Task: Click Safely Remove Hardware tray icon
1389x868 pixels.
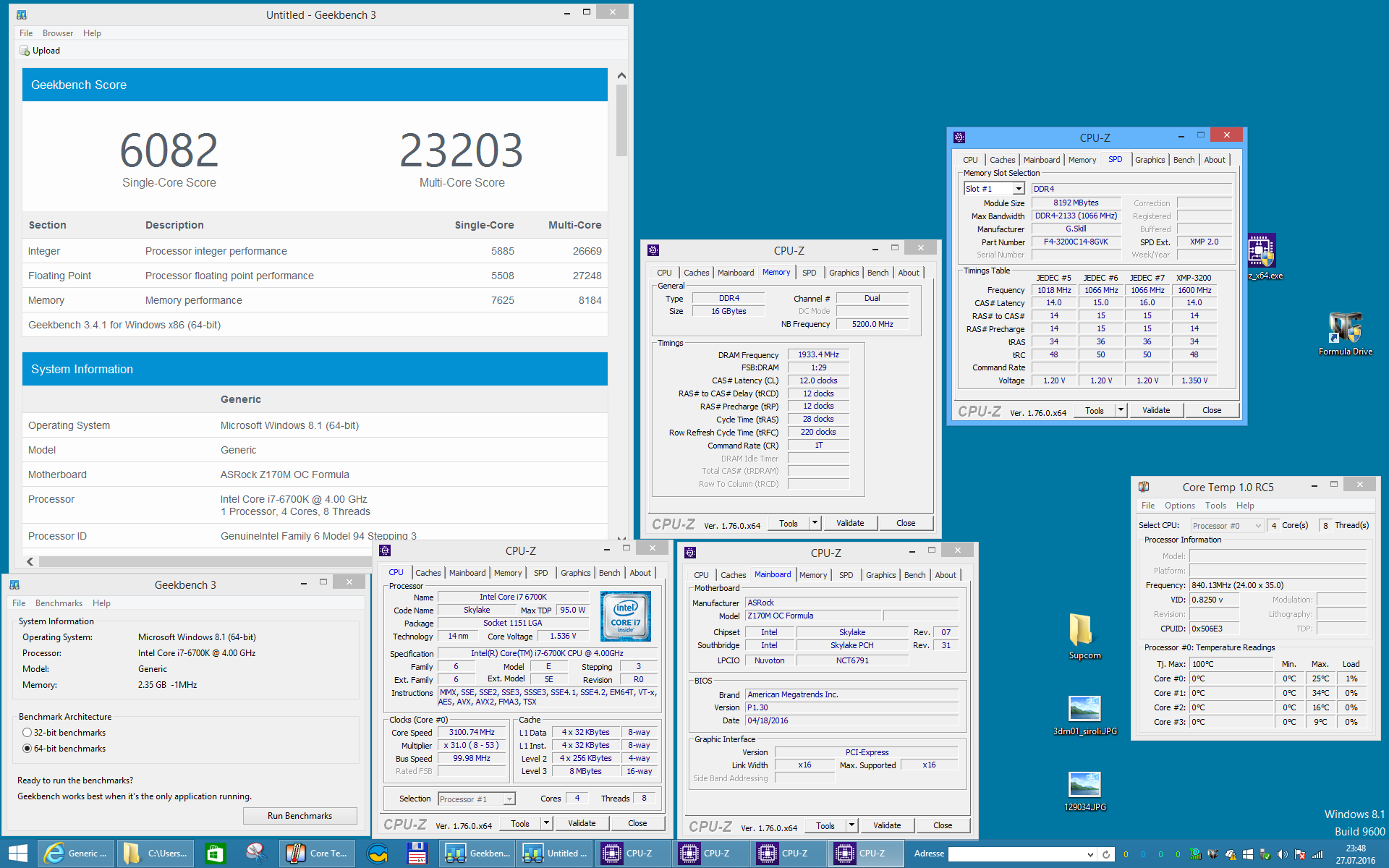Action: (1265, 854)
